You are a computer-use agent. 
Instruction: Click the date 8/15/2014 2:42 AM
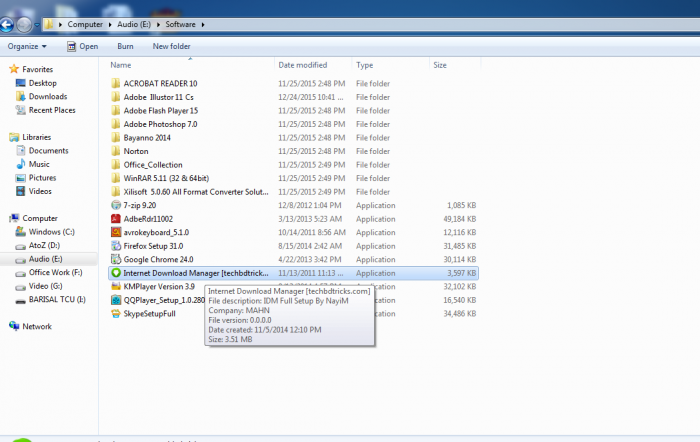tap(310, 246)
